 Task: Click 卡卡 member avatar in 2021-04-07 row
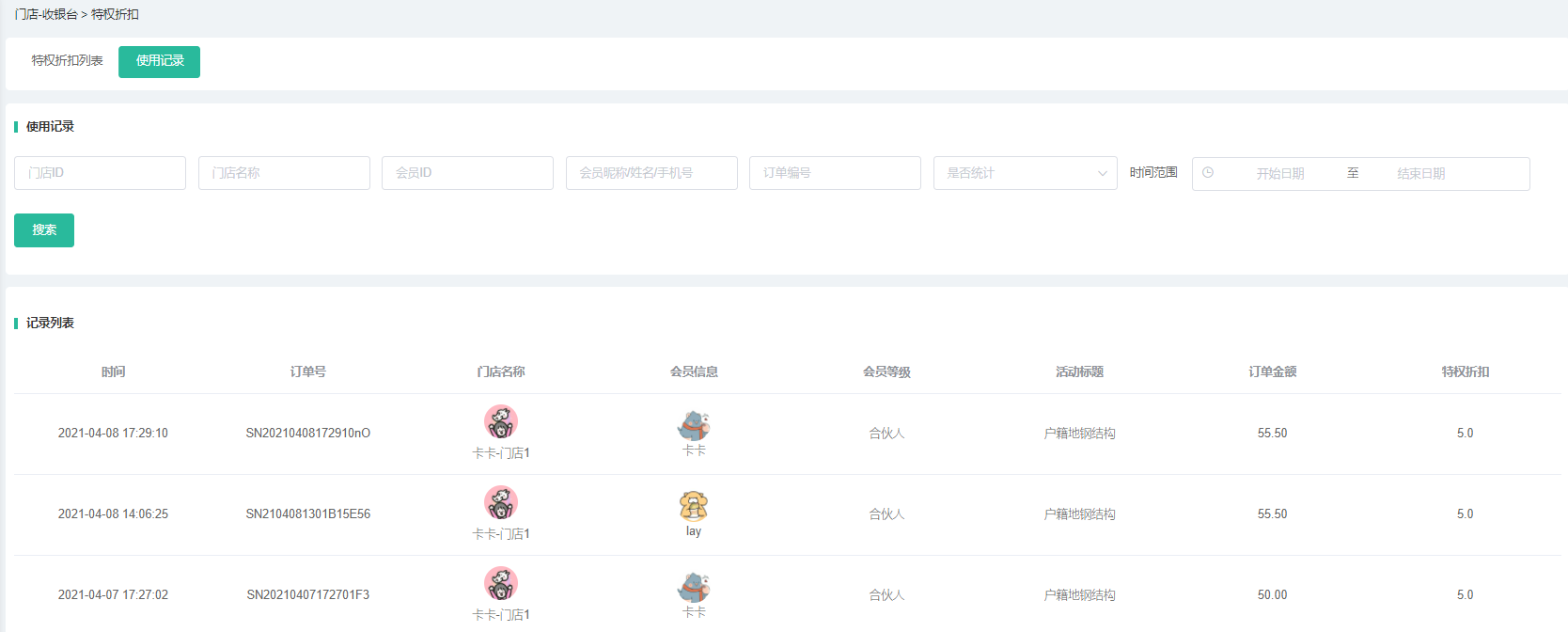coord(694,588)
